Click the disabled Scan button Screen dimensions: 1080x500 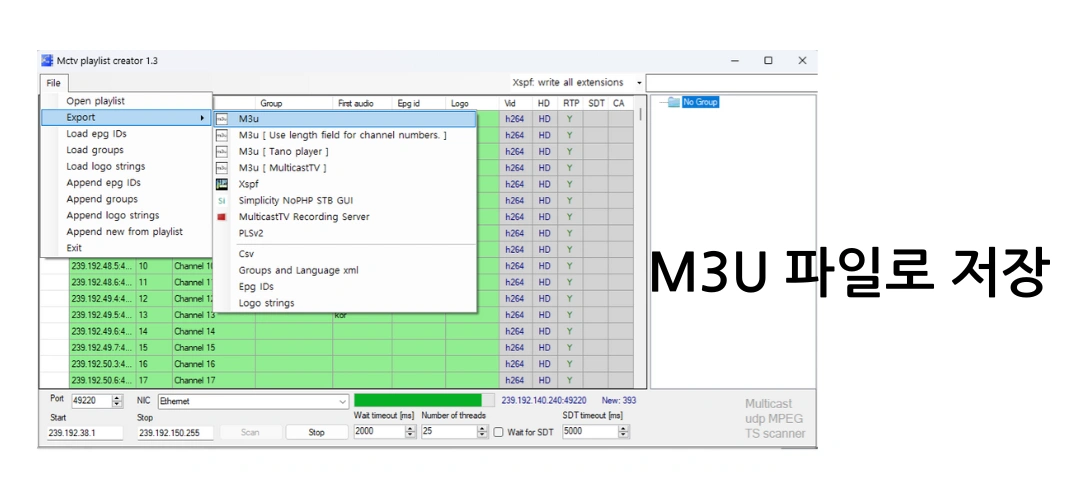250,433
